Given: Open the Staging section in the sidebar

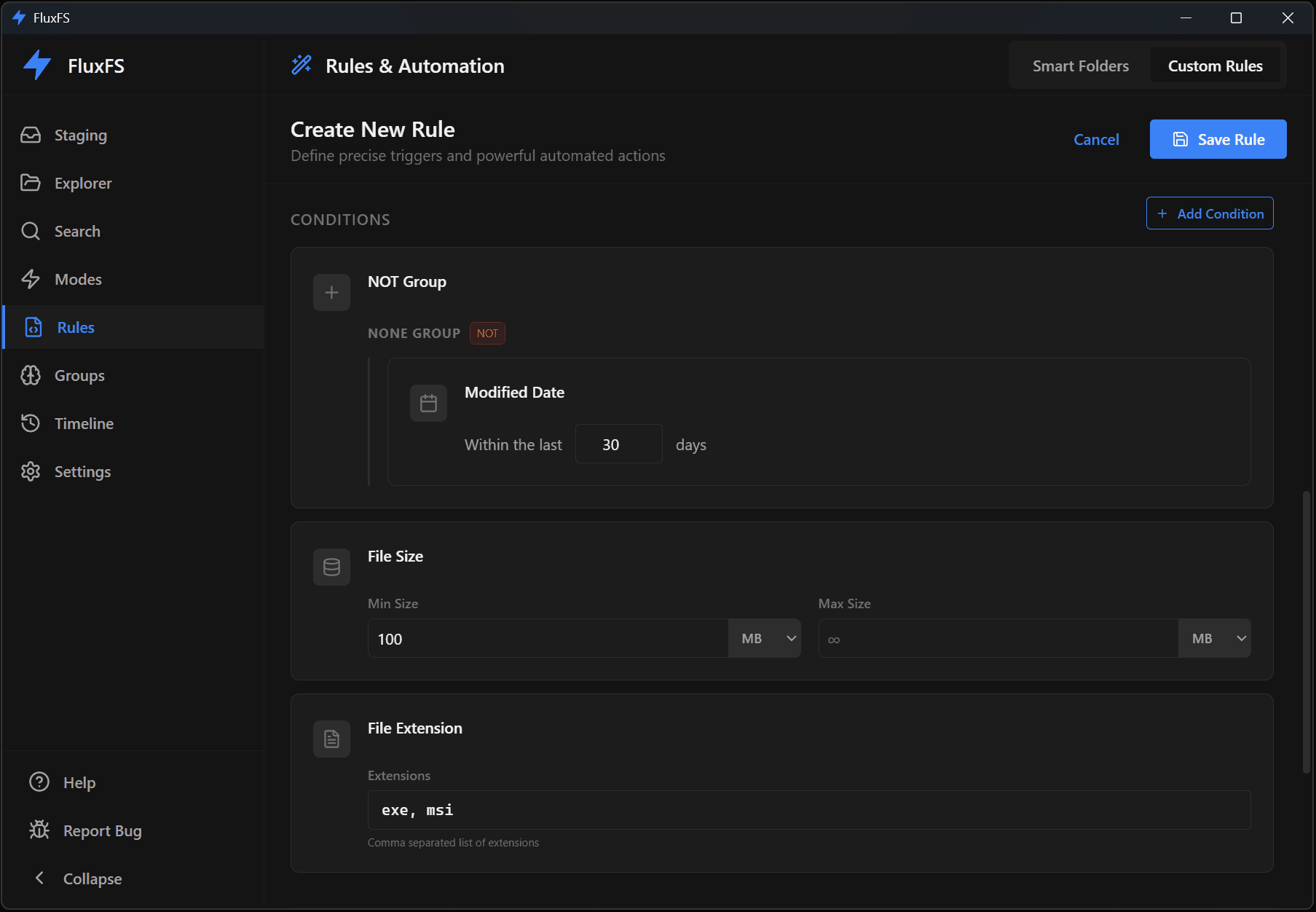Looking at the screenshot, I should pos(80,135).
